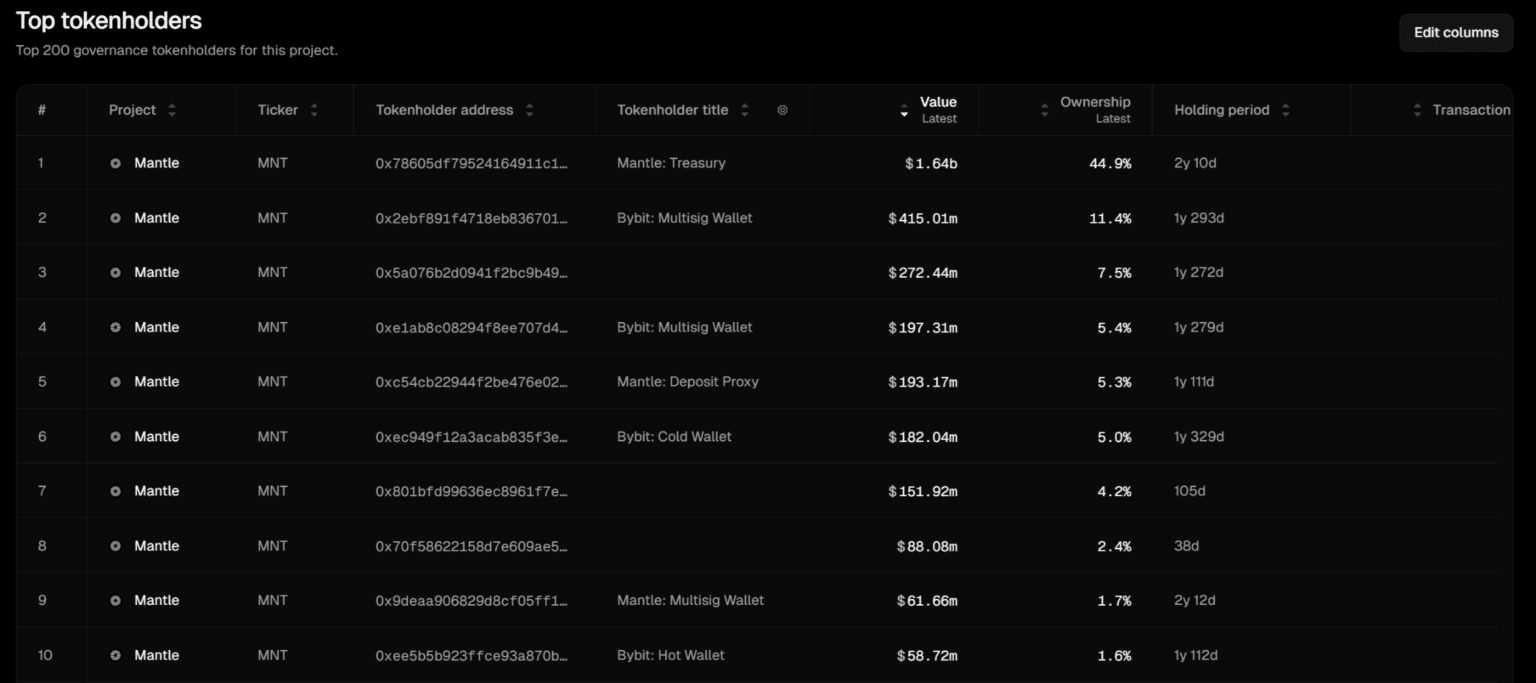Screen dimensions: 1536x683
Task: Open the Mantle: Treasury tokenholder address
Action: point(471,163)
